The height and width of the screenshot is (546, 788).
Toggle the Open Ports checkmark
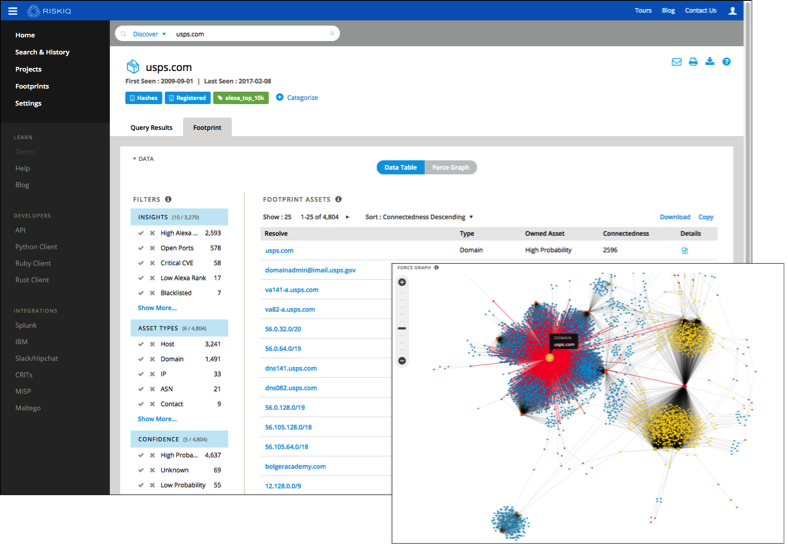(x=141, y=248)
